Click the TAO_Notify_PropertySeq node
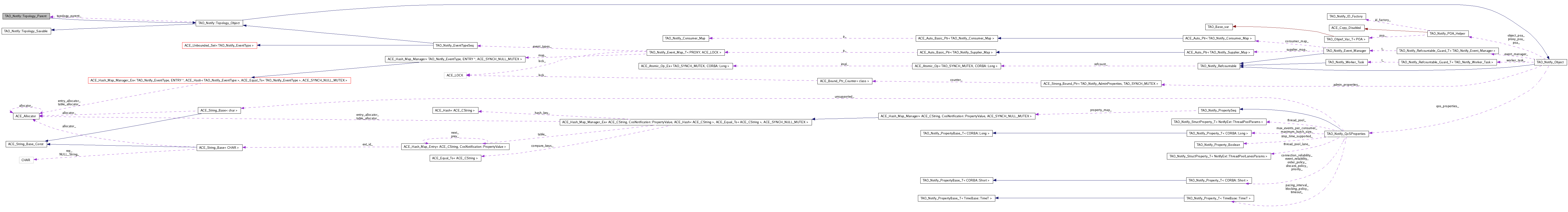Viewport: 1568px width, 212px height. [x=1219, y=110]
